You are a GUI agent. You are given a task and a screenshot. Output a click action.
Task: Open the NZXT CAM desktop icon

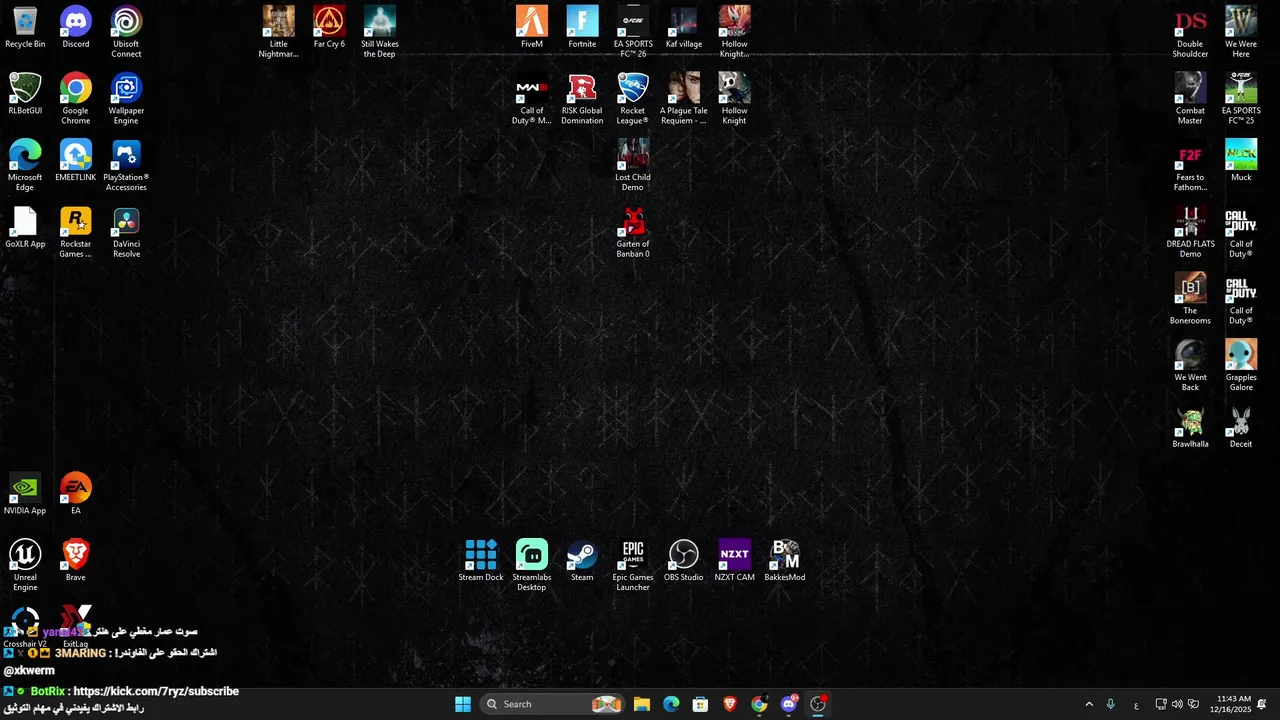coord(734,560)
